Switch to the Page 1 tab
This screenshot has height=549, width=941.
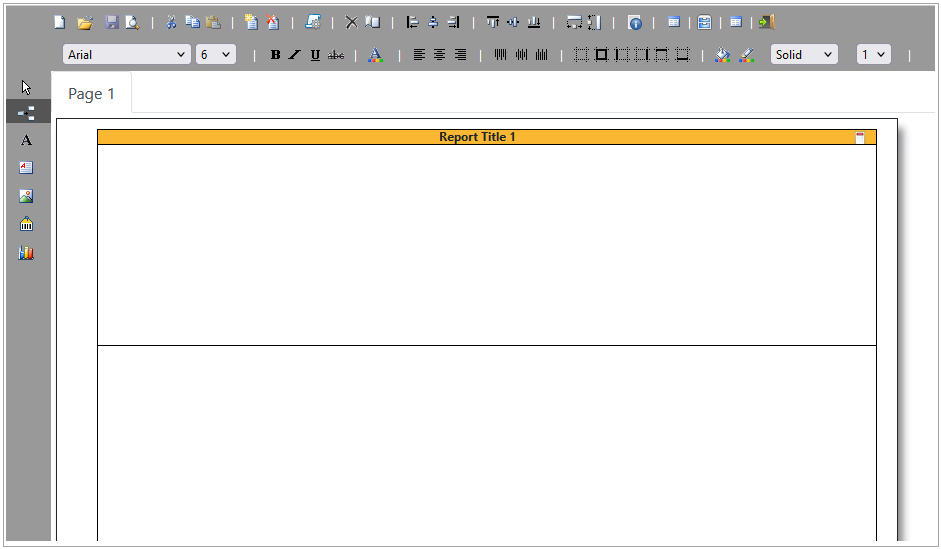pos(91,94)
